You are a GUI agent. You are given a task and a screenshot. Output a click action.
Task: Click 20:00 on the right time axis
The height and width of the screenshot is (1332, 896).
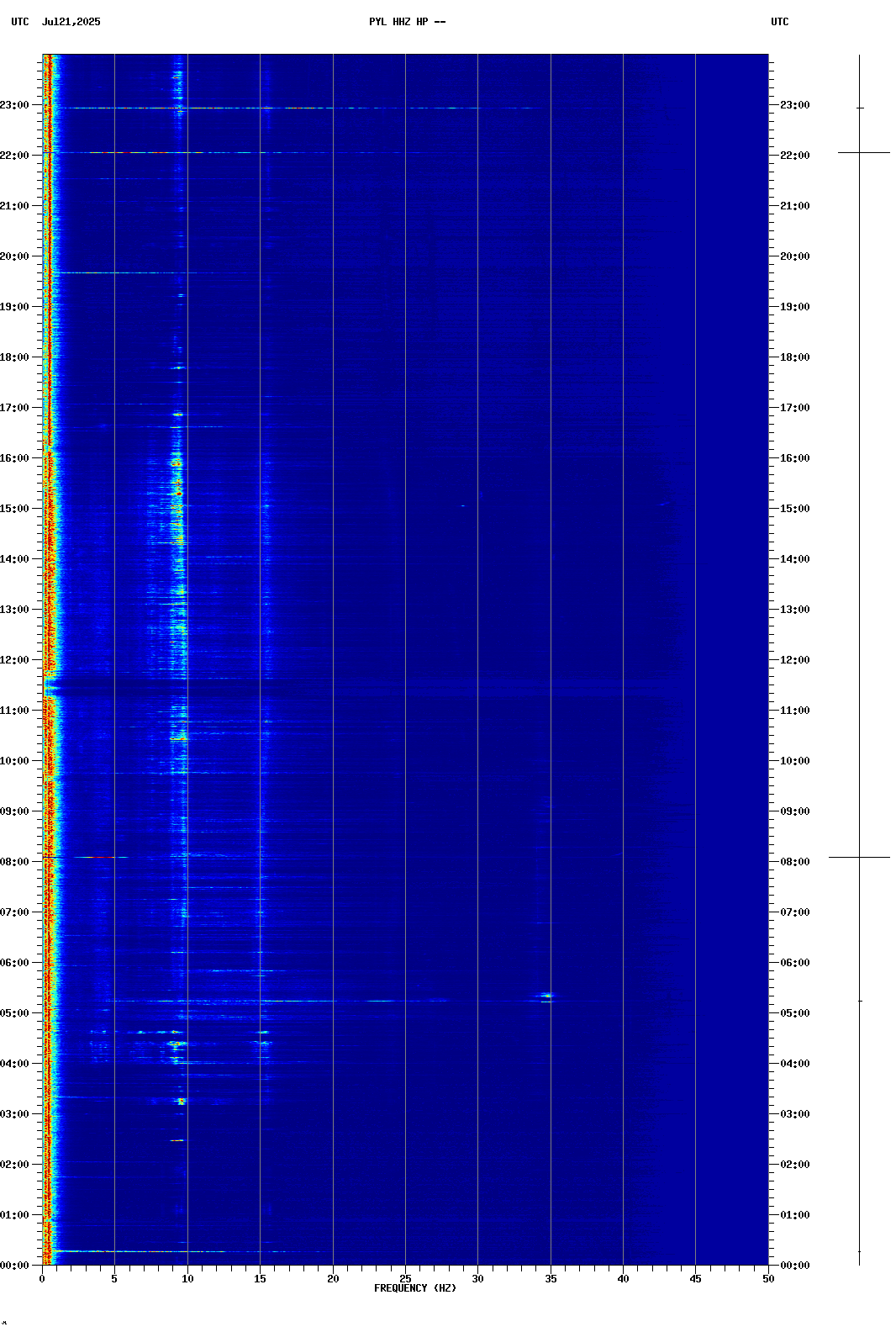pos(795,256)
